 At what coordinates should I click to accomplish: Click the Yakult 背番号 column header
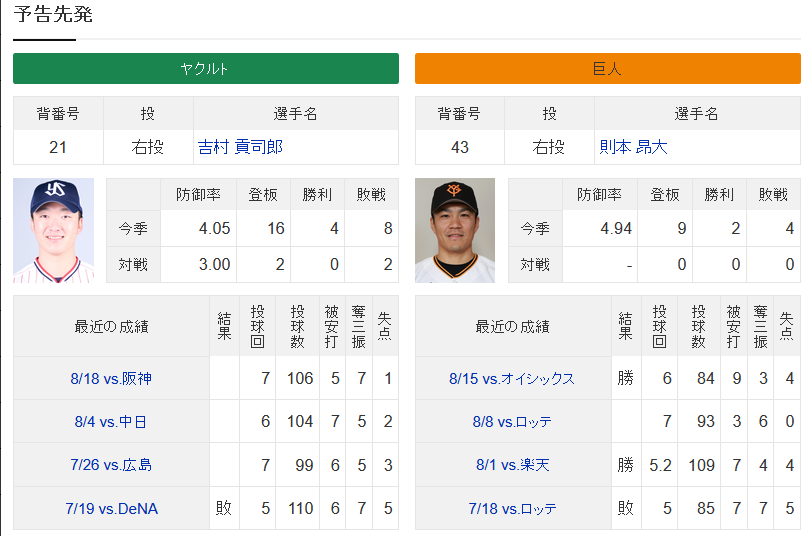[x=58, y=113]
